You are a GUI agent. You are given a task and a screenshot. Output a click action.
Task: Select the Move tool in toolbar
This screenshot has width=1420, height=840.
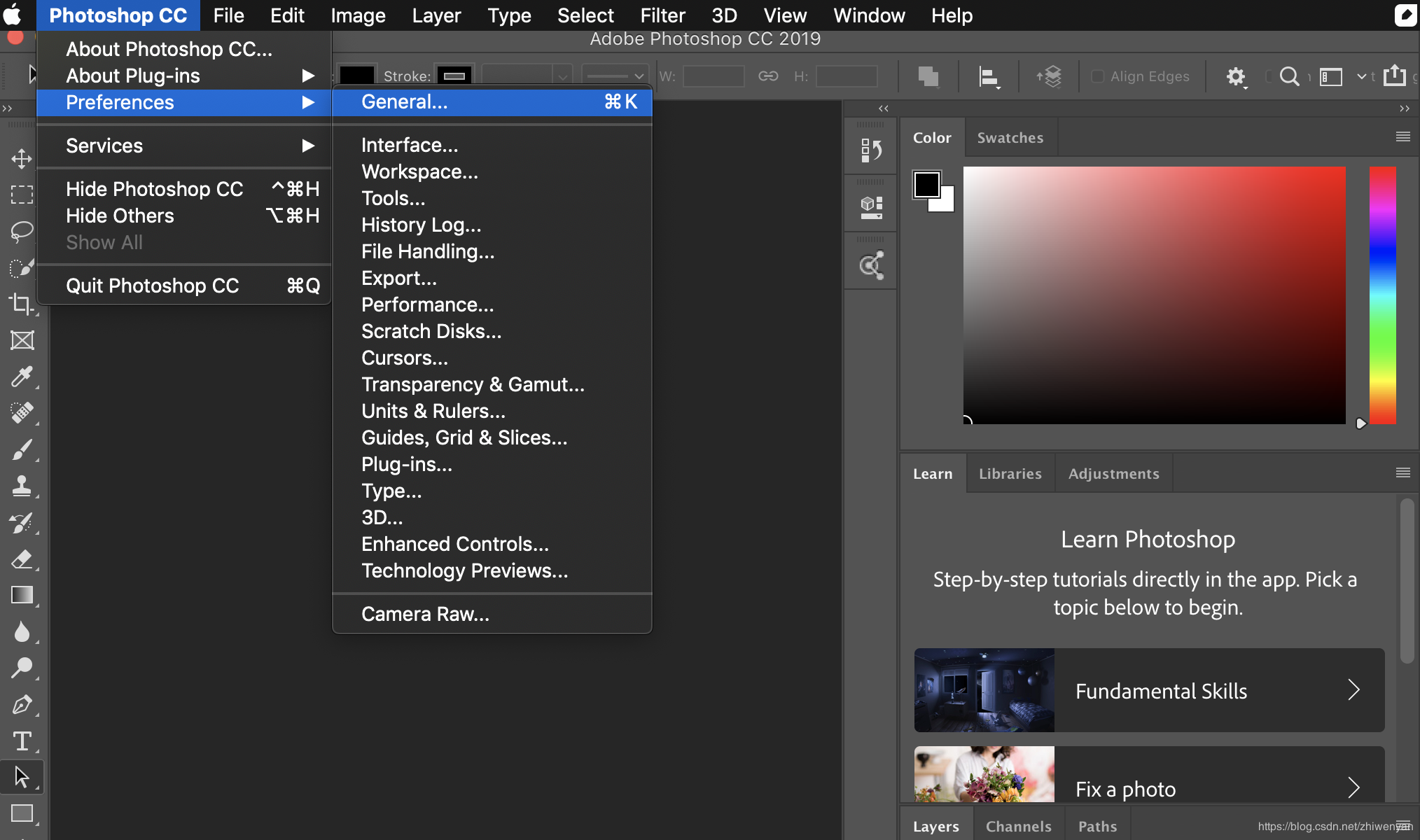[22, 159]
